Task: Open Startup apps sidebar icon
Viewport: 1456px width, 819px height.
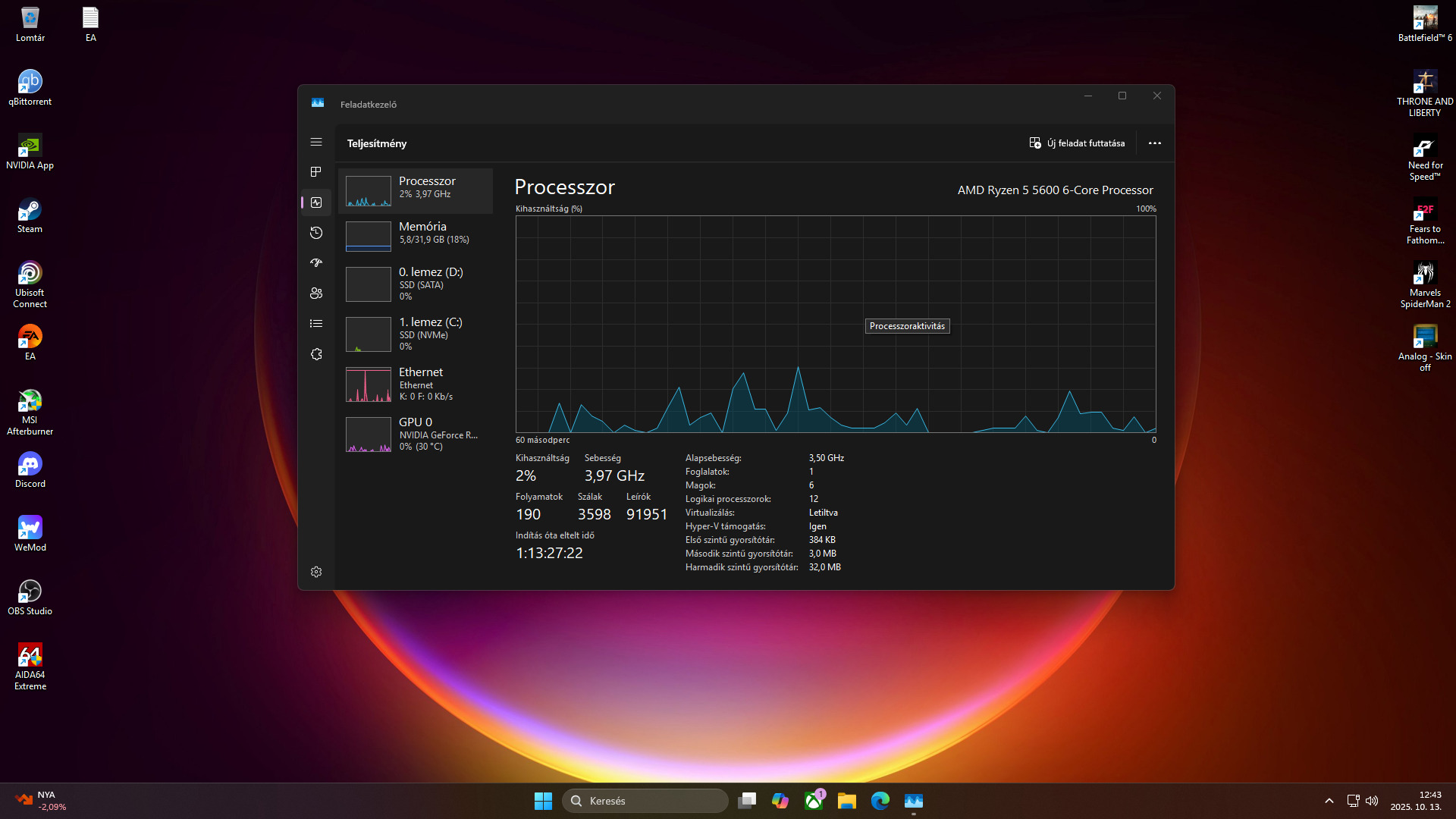Action: (316, 263)
